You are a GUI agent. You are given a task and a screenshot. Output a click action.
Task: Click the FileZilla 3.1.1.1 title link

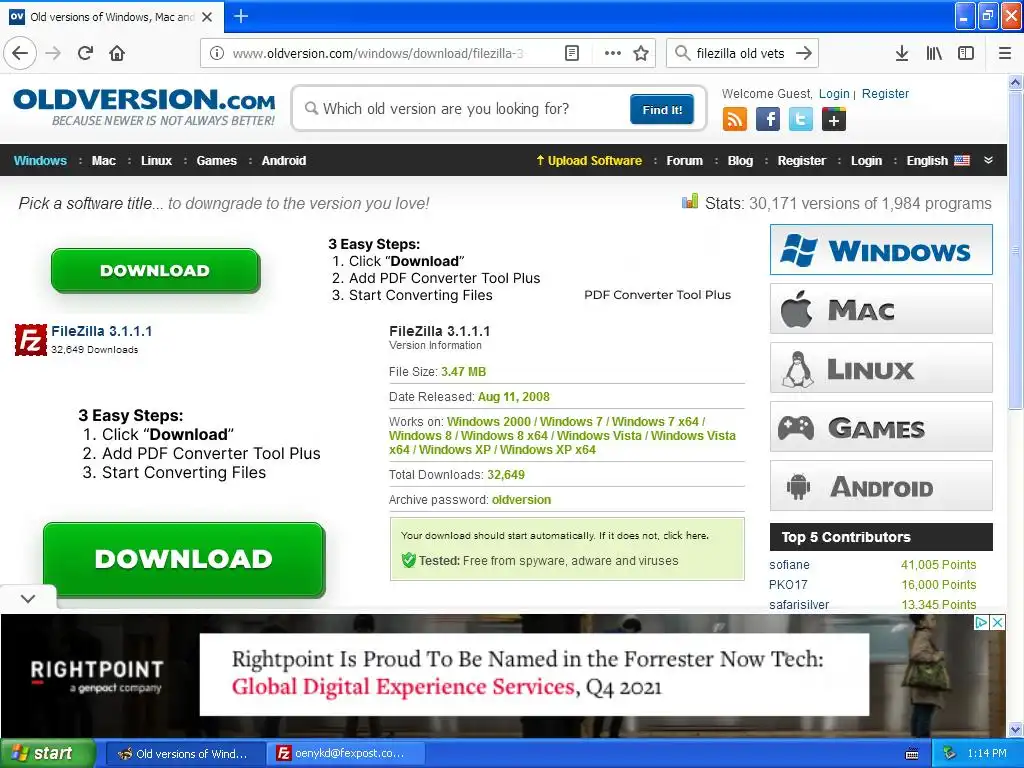[x=102, y=331]
